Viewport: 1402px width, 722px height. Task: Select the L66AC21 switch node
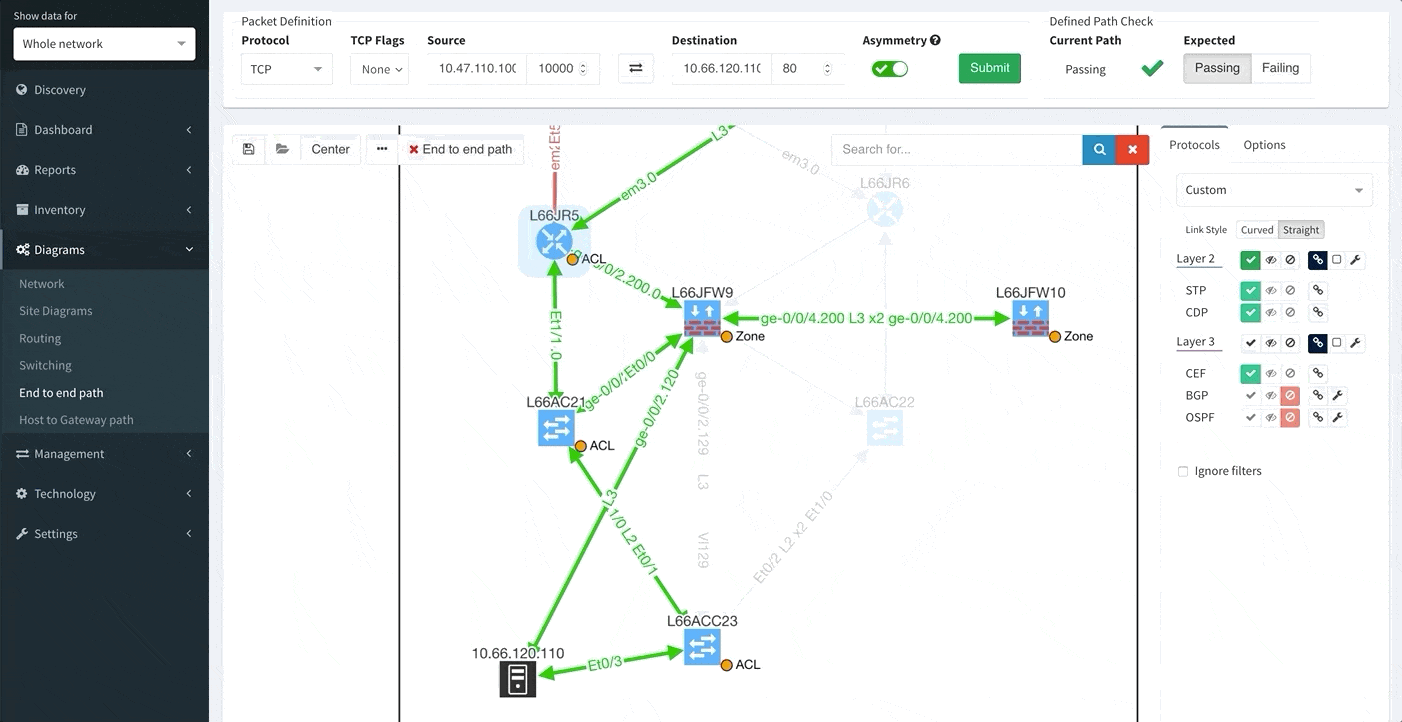tap(556, 428)
